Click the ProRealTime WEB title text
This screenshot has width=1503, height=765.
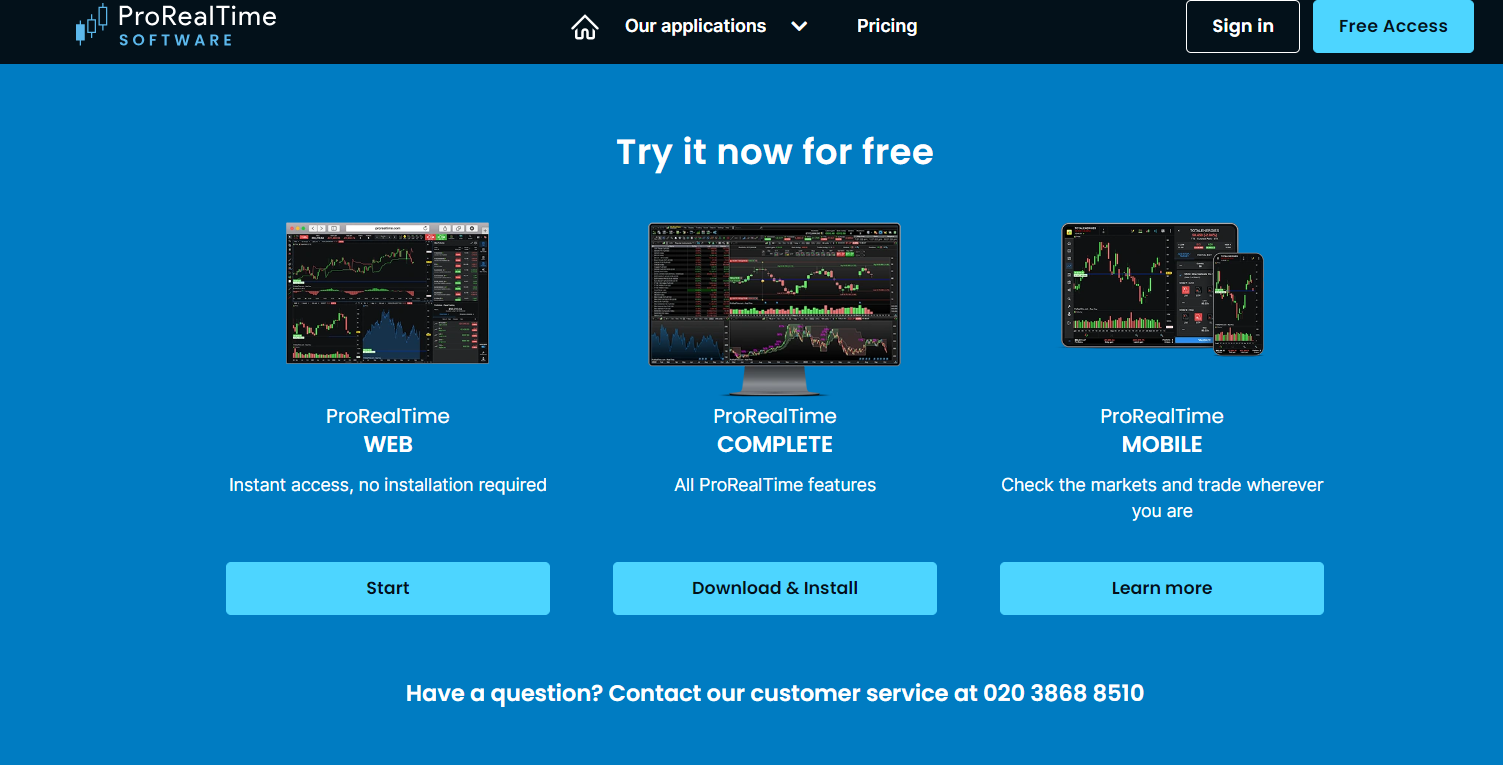[388, 430]
